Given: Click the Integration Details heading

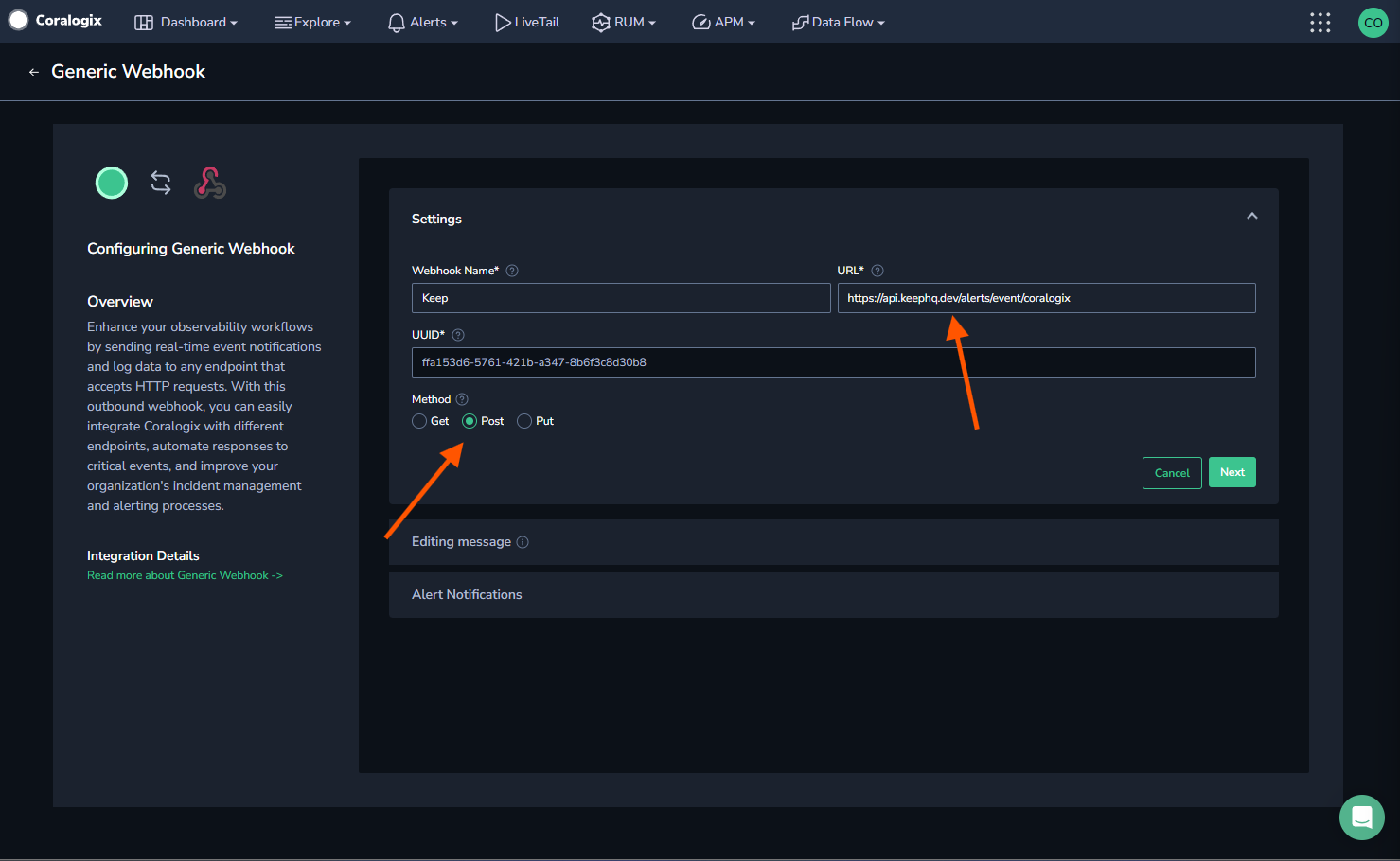Looking at the screenshot, I should click(x=143, y=555).
